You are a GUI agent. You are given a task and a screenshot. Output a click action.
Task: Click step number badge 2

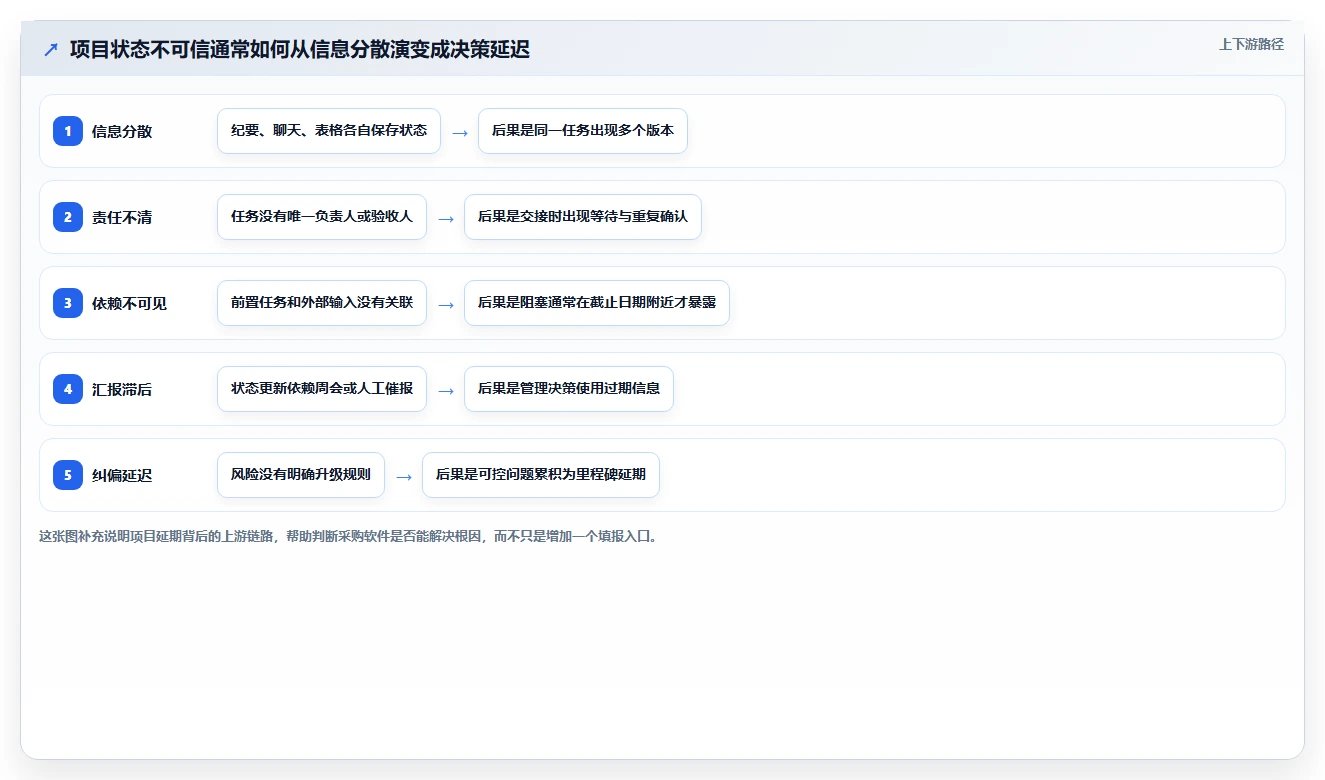coord(68,217)
